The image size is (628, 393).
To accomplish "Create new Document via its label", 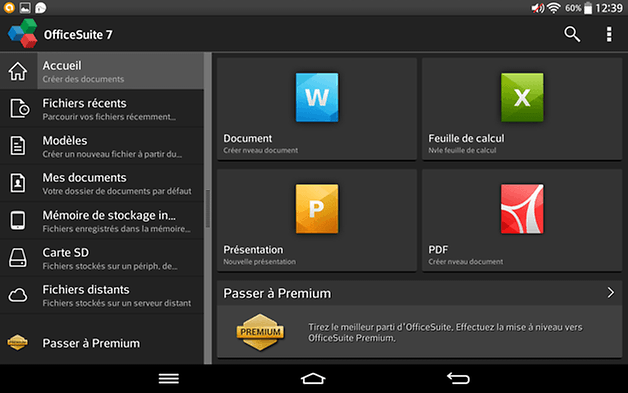I will (248, 139).
